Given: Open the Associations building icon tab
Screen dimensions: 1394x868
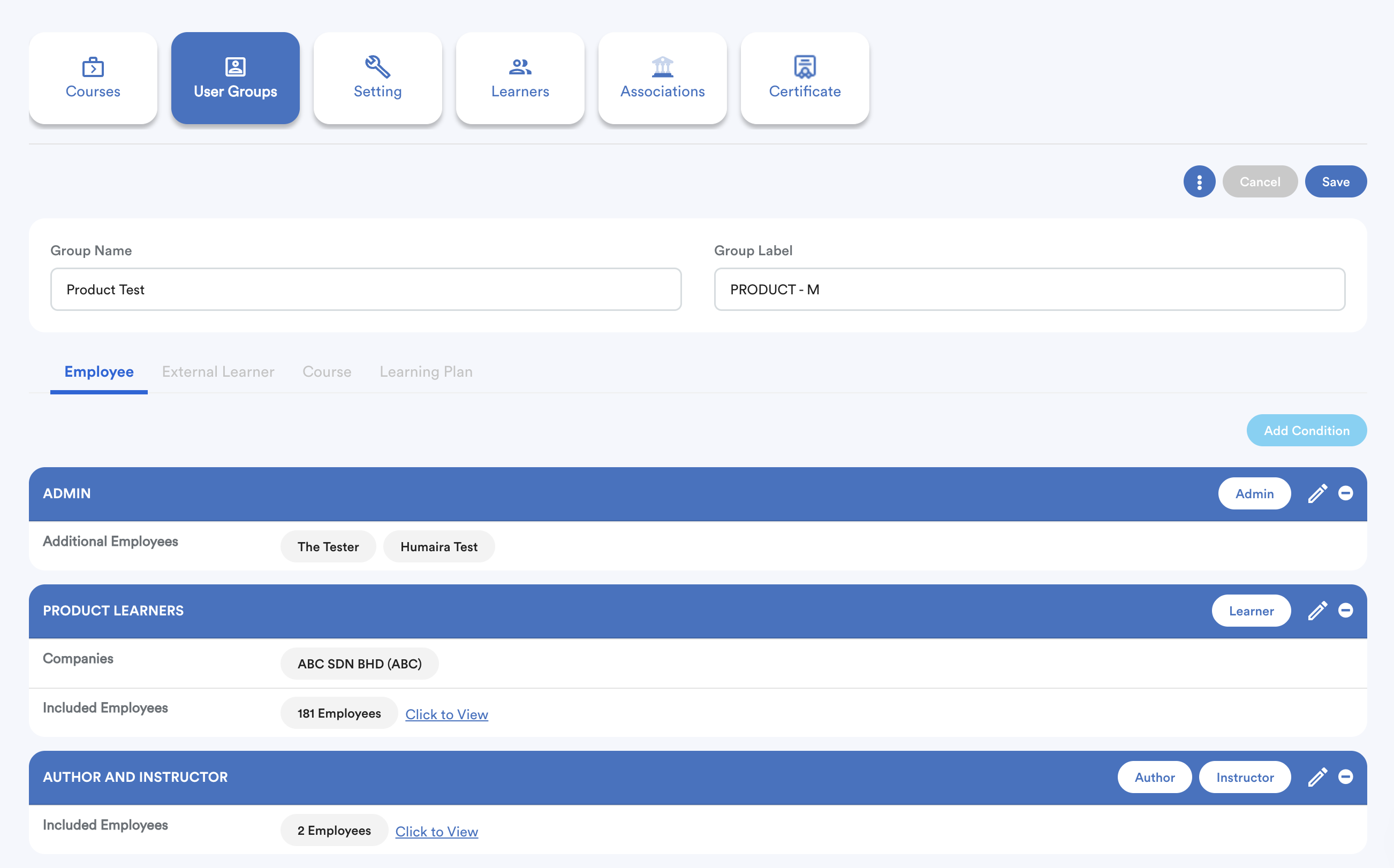Looking at the screenshot, I should [662, 78].
